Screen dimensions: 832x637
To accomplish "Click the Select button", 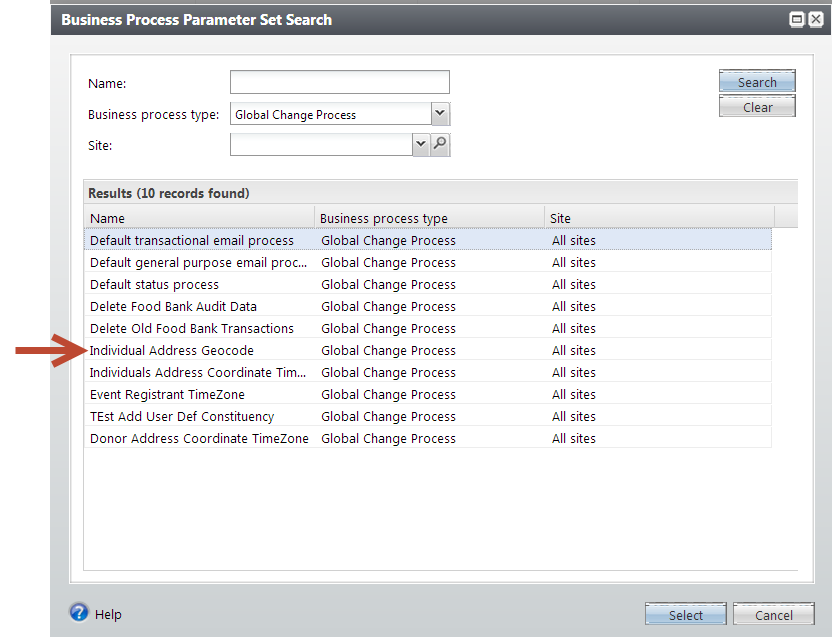I will click(x=686, y=614).
